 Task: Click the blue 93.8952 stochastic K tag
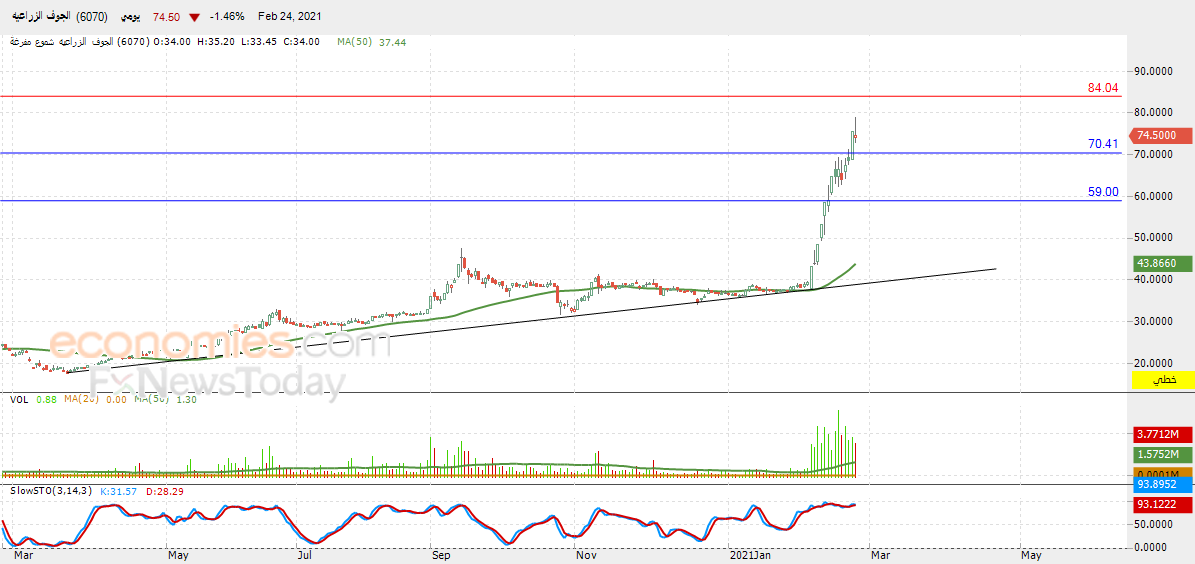[1157, 484]
